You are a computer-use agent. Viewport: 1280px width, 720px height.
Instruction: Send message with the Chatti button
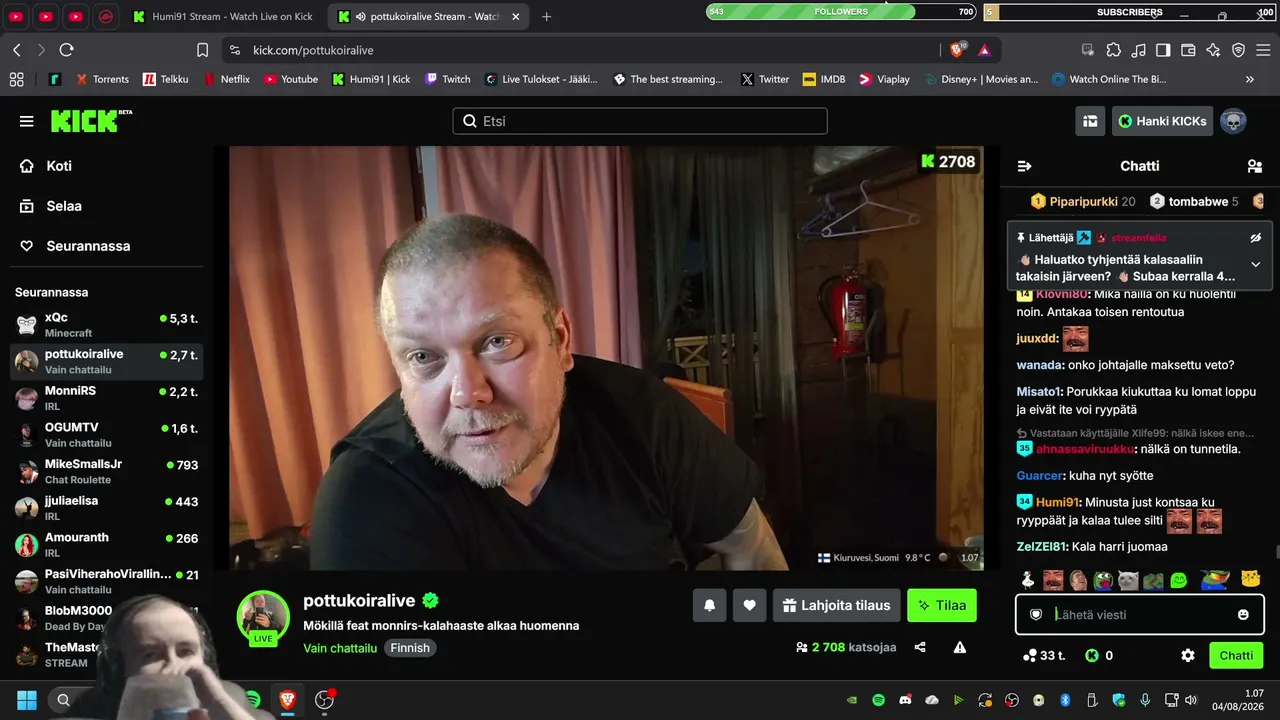tap(1236, 656)
